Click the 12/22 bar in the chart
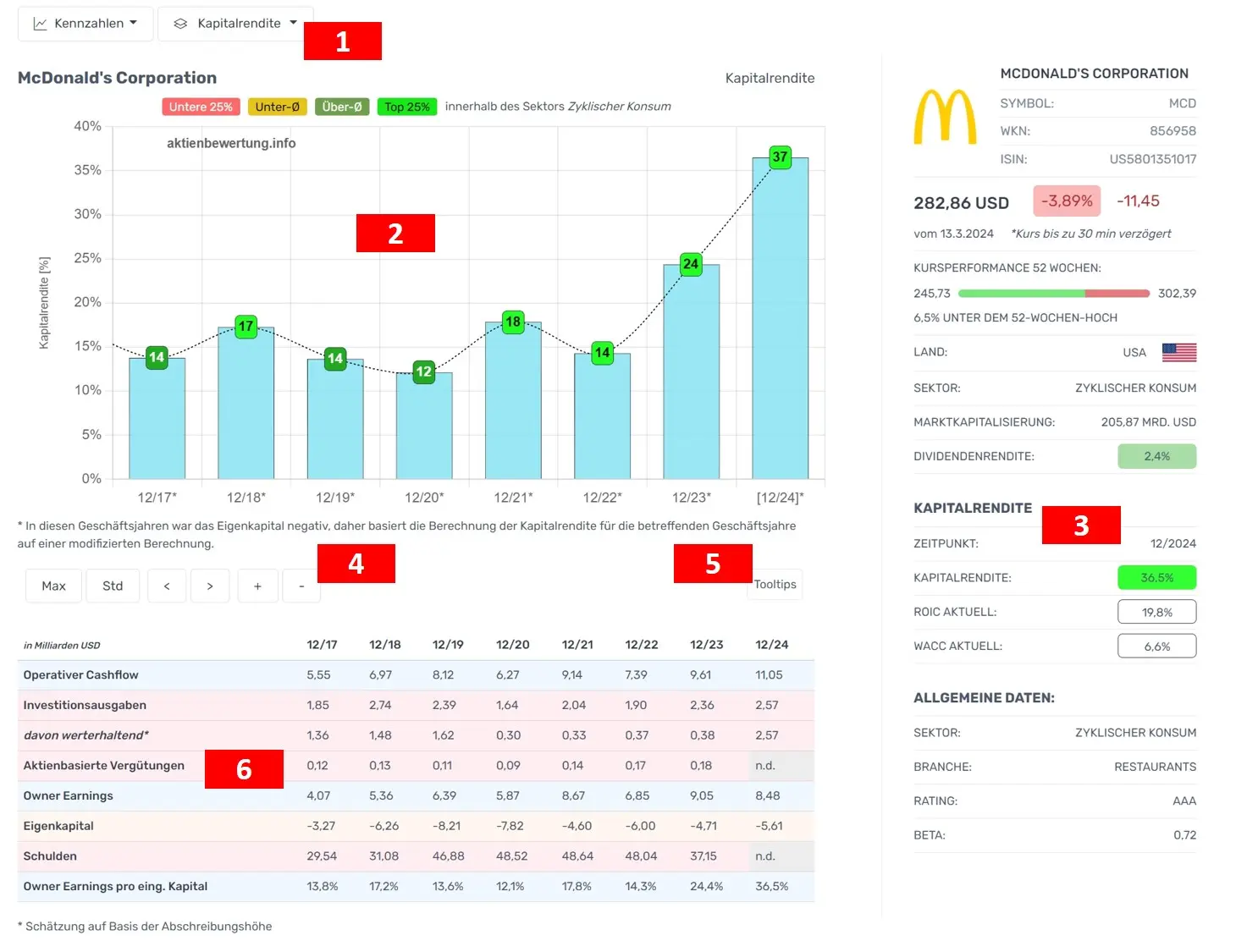This screenshot has height=952, width=1236. pos(602,416)
